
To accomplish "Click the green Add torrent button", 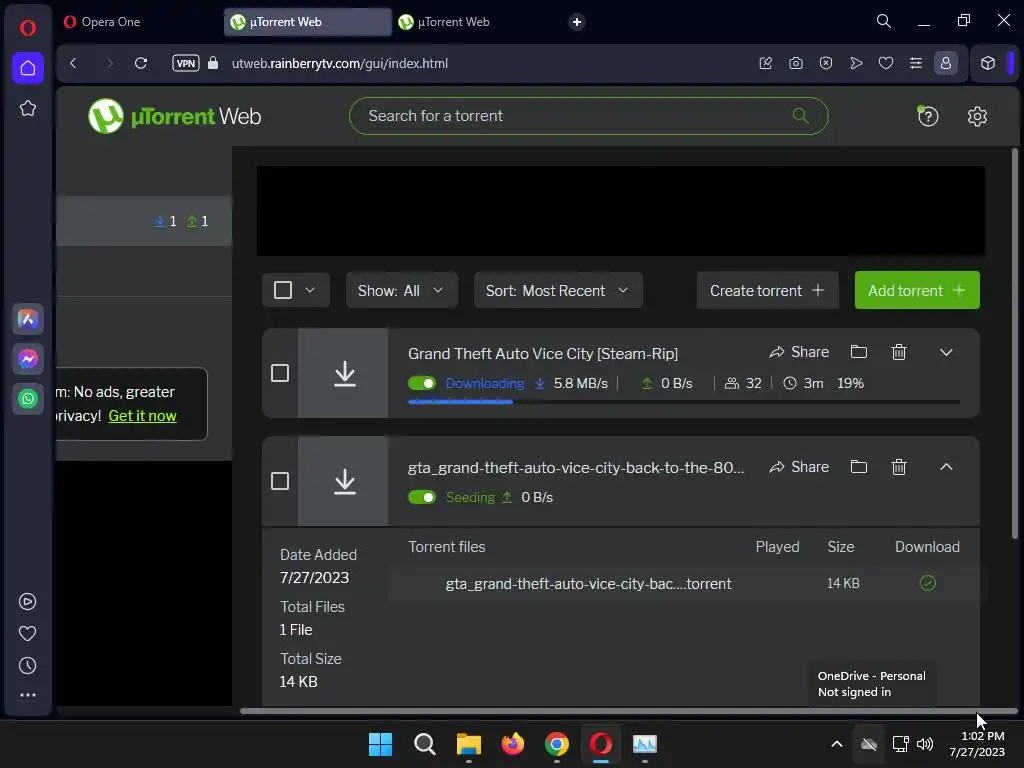I will click(917, 291).
